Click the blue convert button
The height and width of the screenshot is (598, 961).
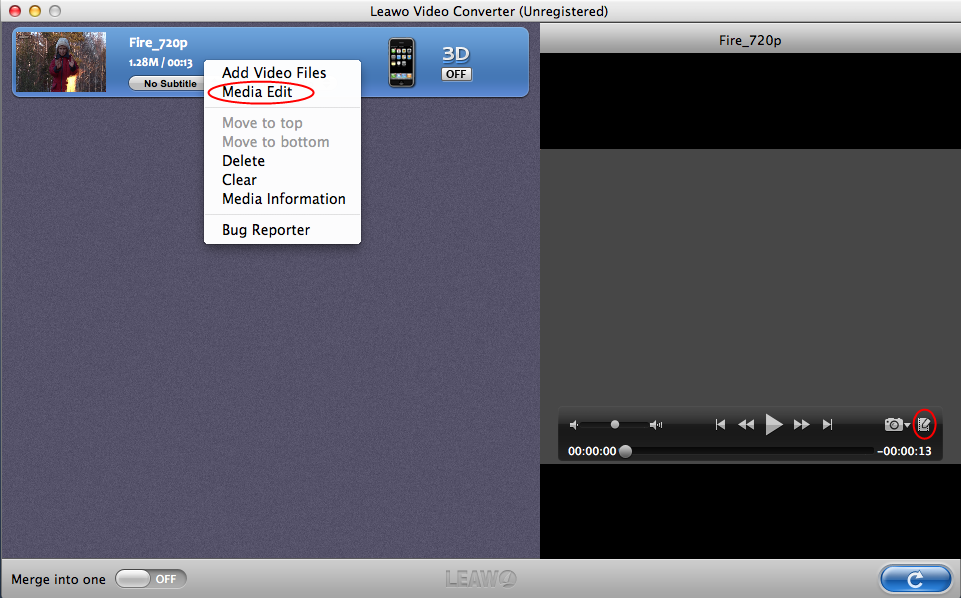pyautogui.click(x=916, y=579)
